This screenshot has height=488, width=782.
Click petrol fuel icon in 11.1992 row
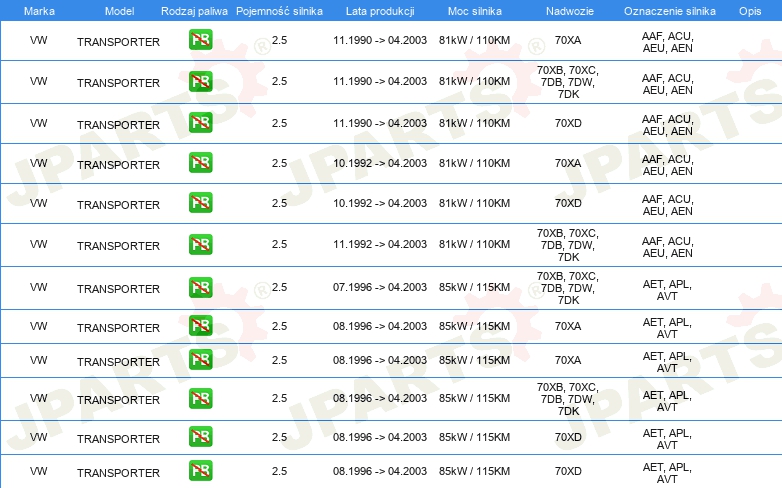pos(200,244)
